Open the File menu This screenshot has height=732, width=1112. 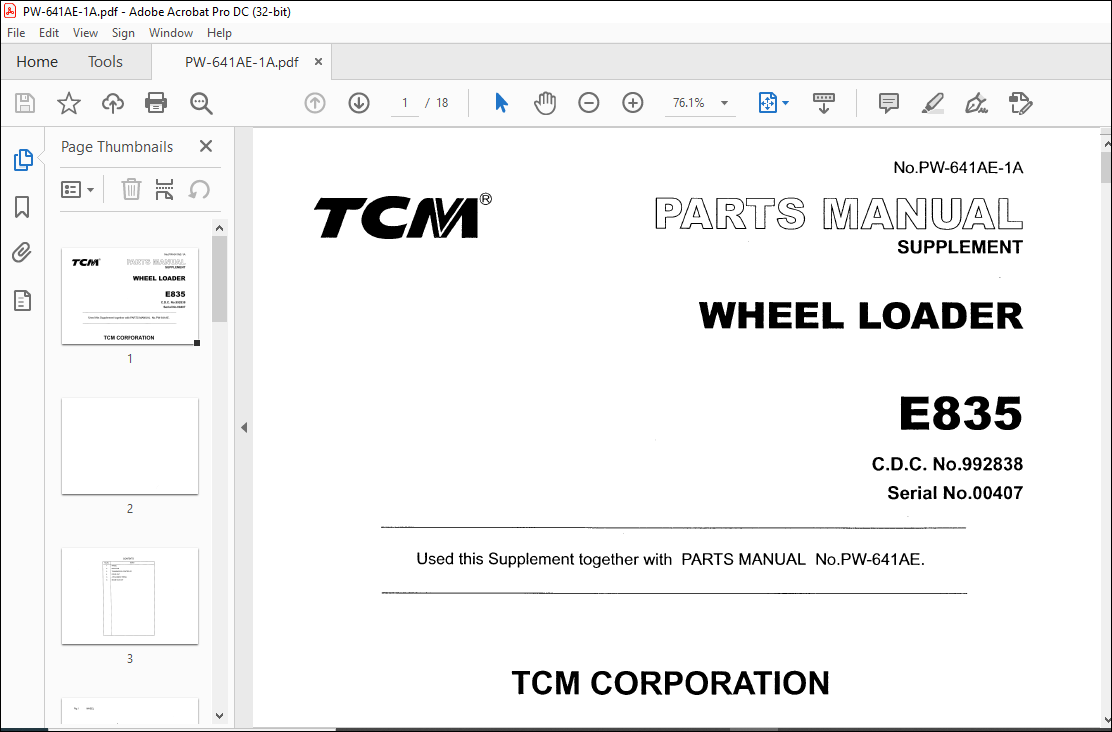click(x=16, y=33)
